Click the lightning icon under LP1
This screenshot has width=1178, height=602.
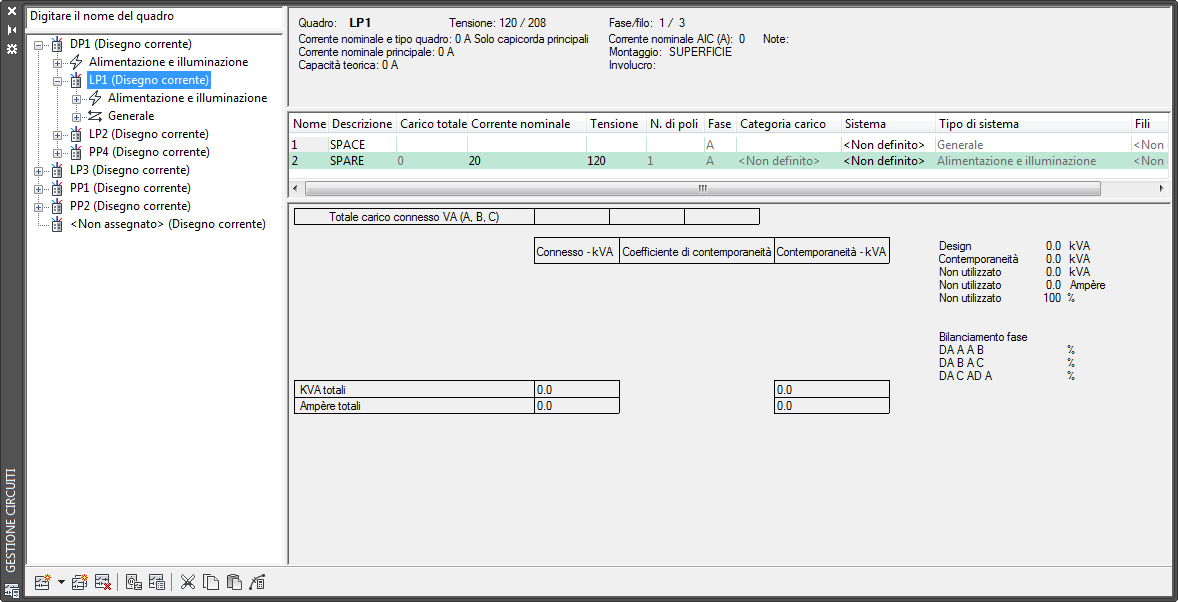pos(95,98)
